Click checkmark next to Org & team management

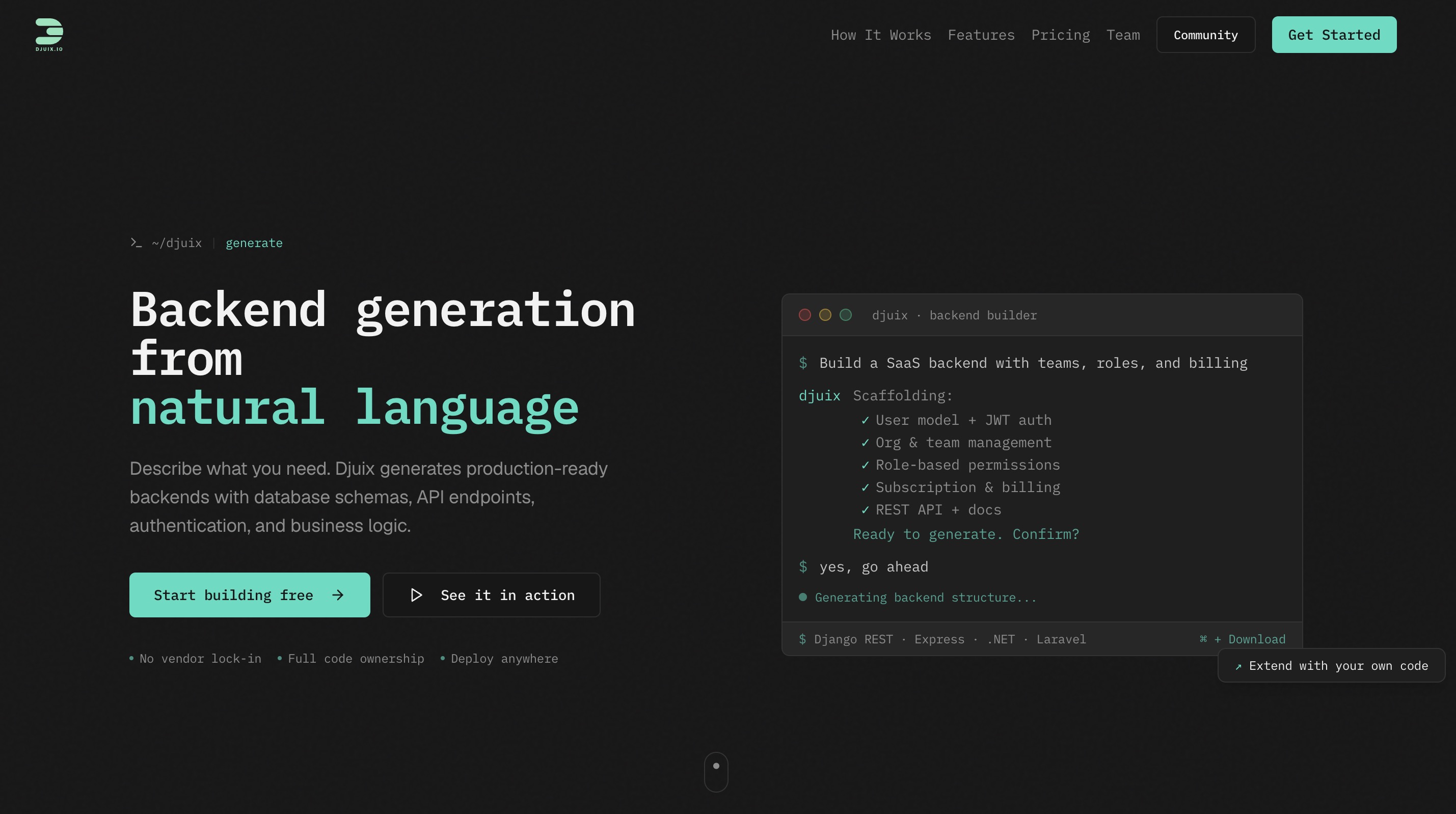pyautogui.click(x=865, y=443)
